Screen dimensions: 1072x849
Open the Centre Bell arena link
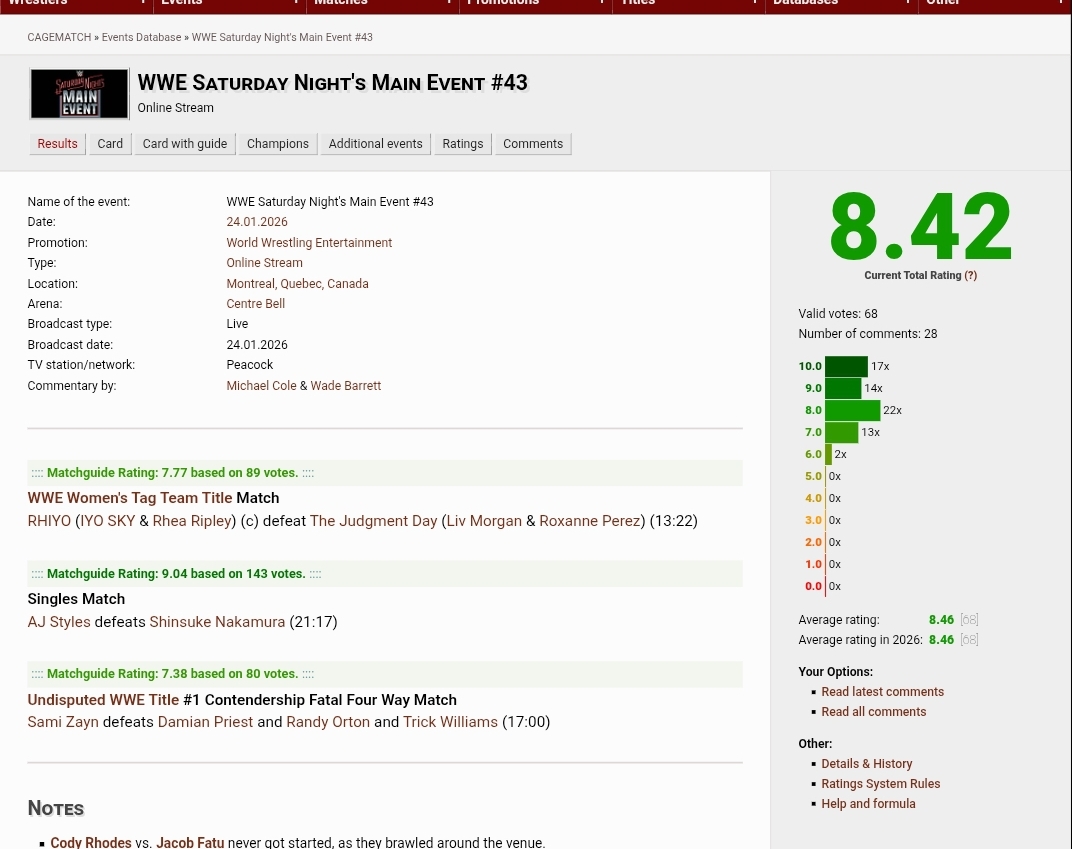(256, 304)
